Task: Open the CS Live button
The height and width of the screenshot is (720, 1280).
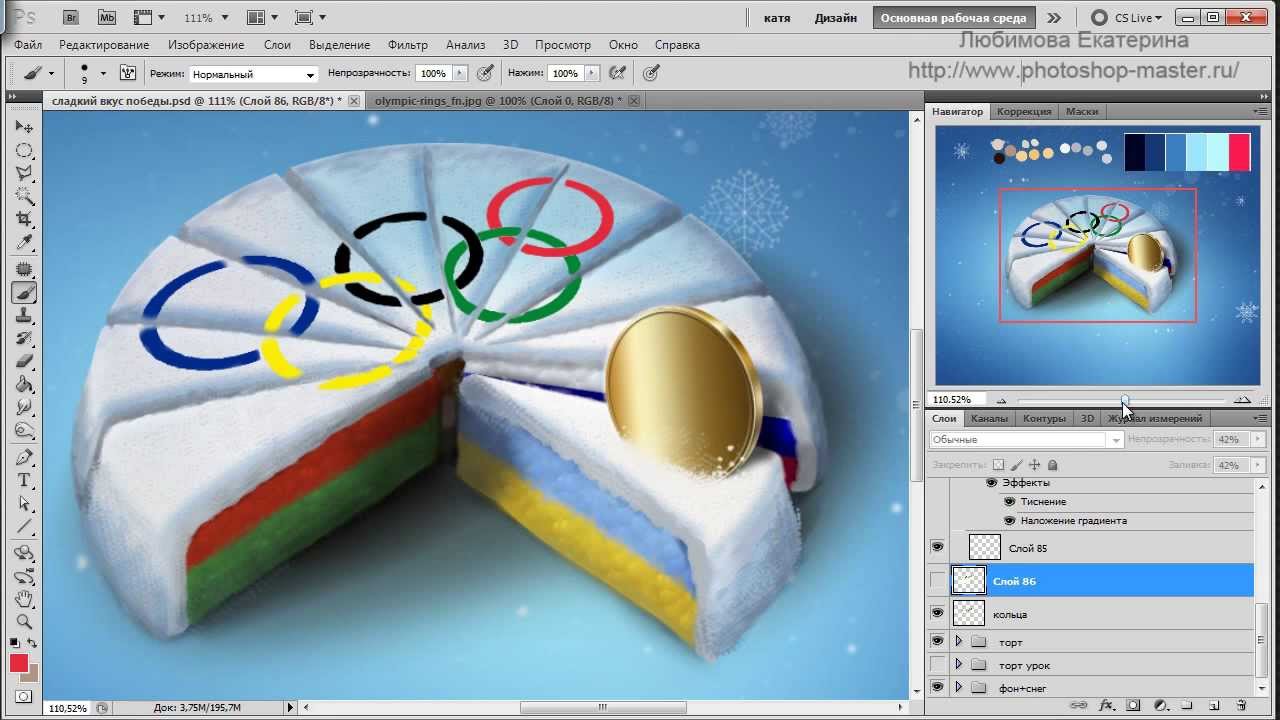Action: pyautogui.click(x=1127, y=18)
